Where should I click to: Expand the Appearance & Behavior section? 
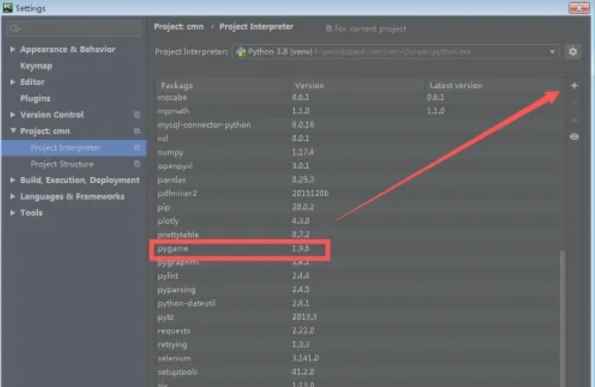[x=12, y=49]
